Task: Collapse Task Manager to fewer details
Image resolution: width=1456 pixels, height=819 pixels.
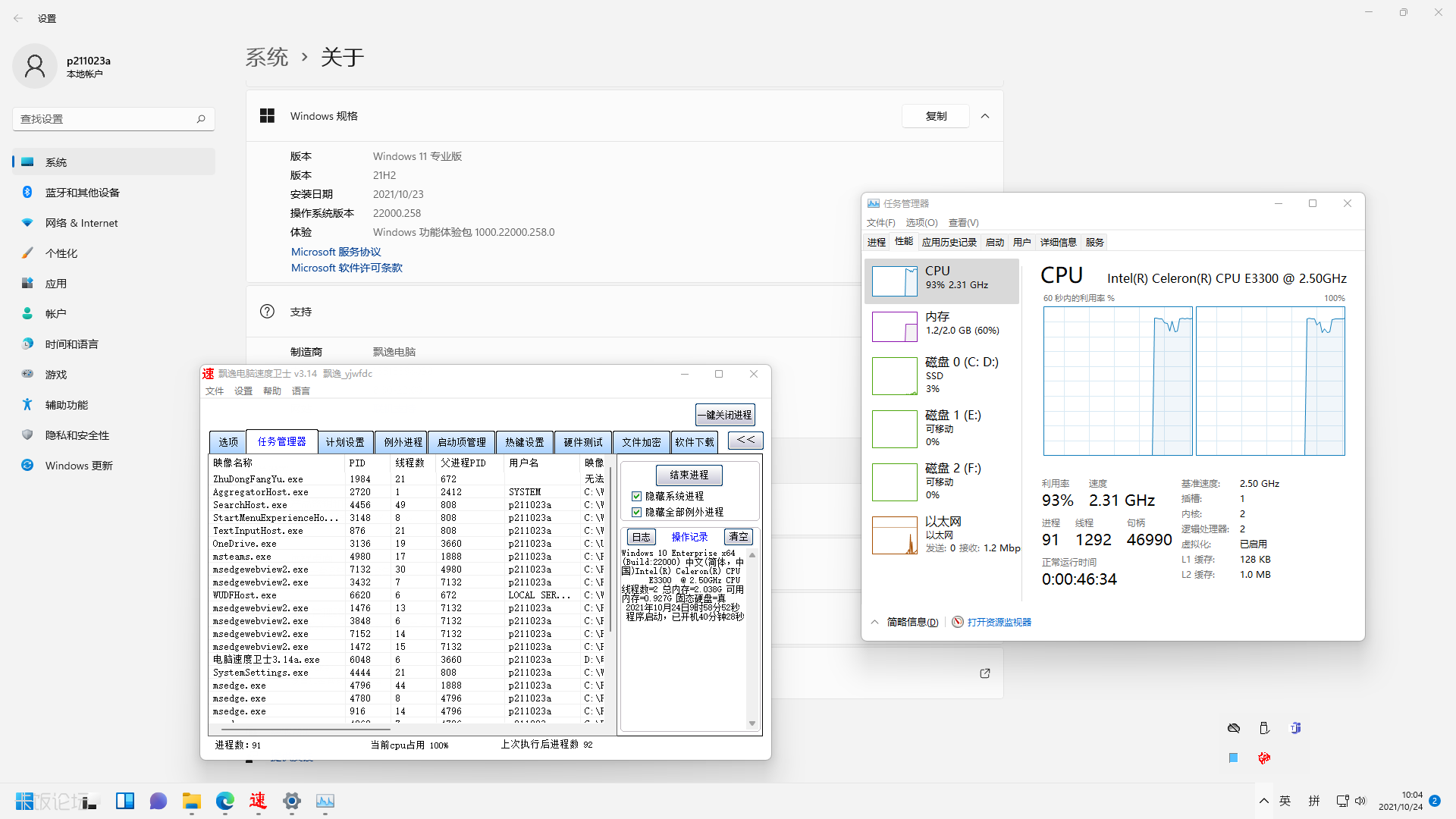Action: point(905,622)
